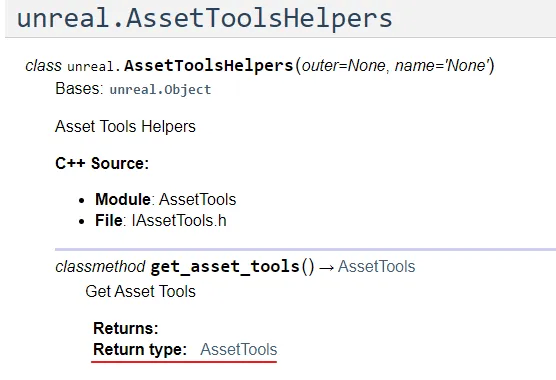Click the italic class keyword
The height and width of the screenshot is (380, 556).
click(43, 66)
